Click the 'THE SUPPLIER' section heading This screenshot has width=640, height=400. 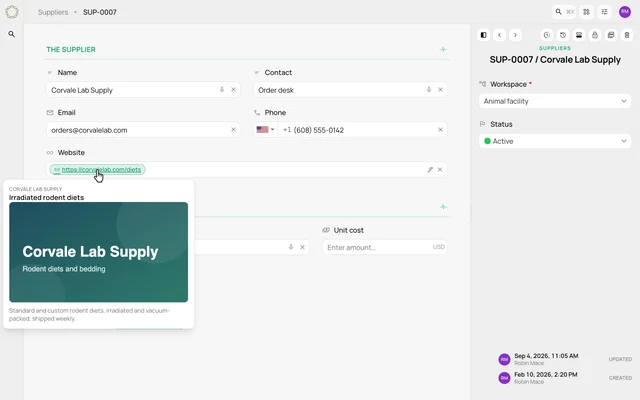(71, 49)
